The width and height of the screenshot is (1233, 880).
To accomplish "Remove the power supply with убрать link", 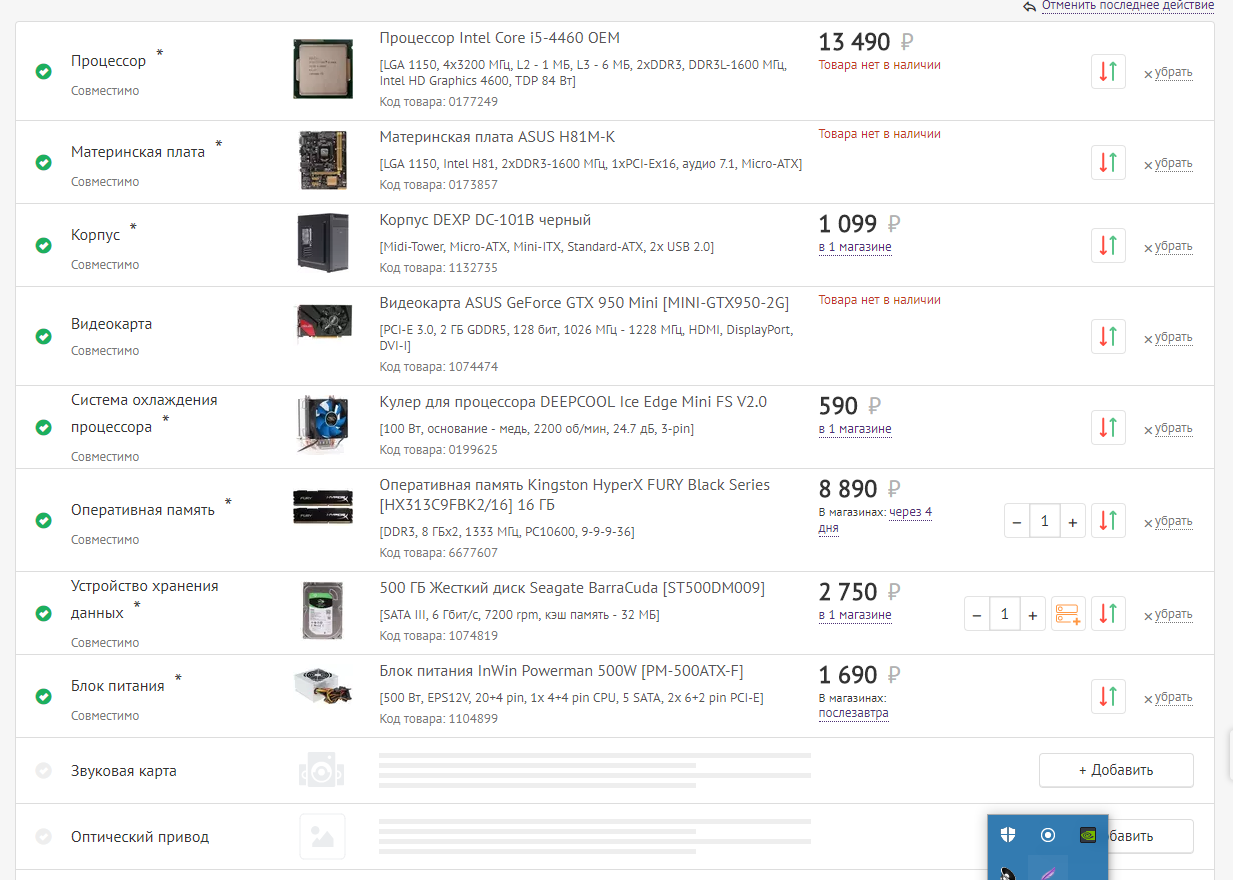I will [1174, 697].
